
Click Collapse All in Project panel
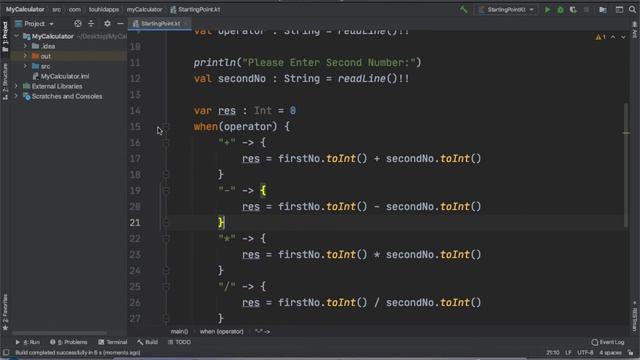pyautogui.click(x=91, y=24)
